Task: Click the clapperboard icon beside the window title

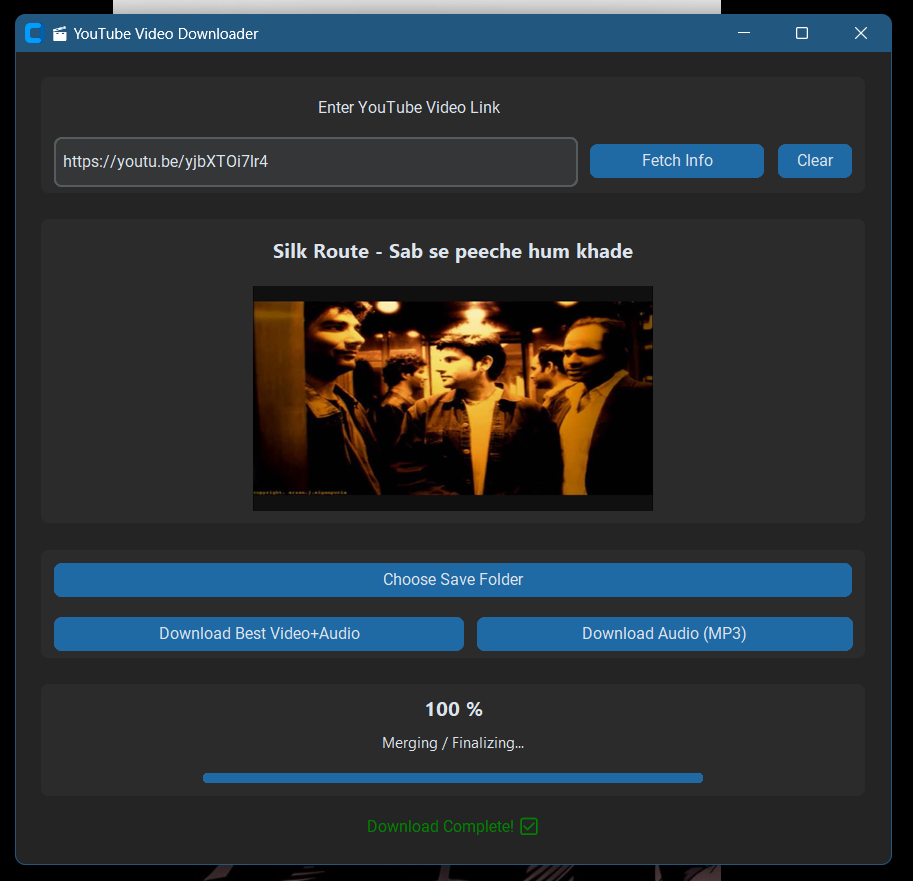Action: pyautogui.click(x=59, y=34)
